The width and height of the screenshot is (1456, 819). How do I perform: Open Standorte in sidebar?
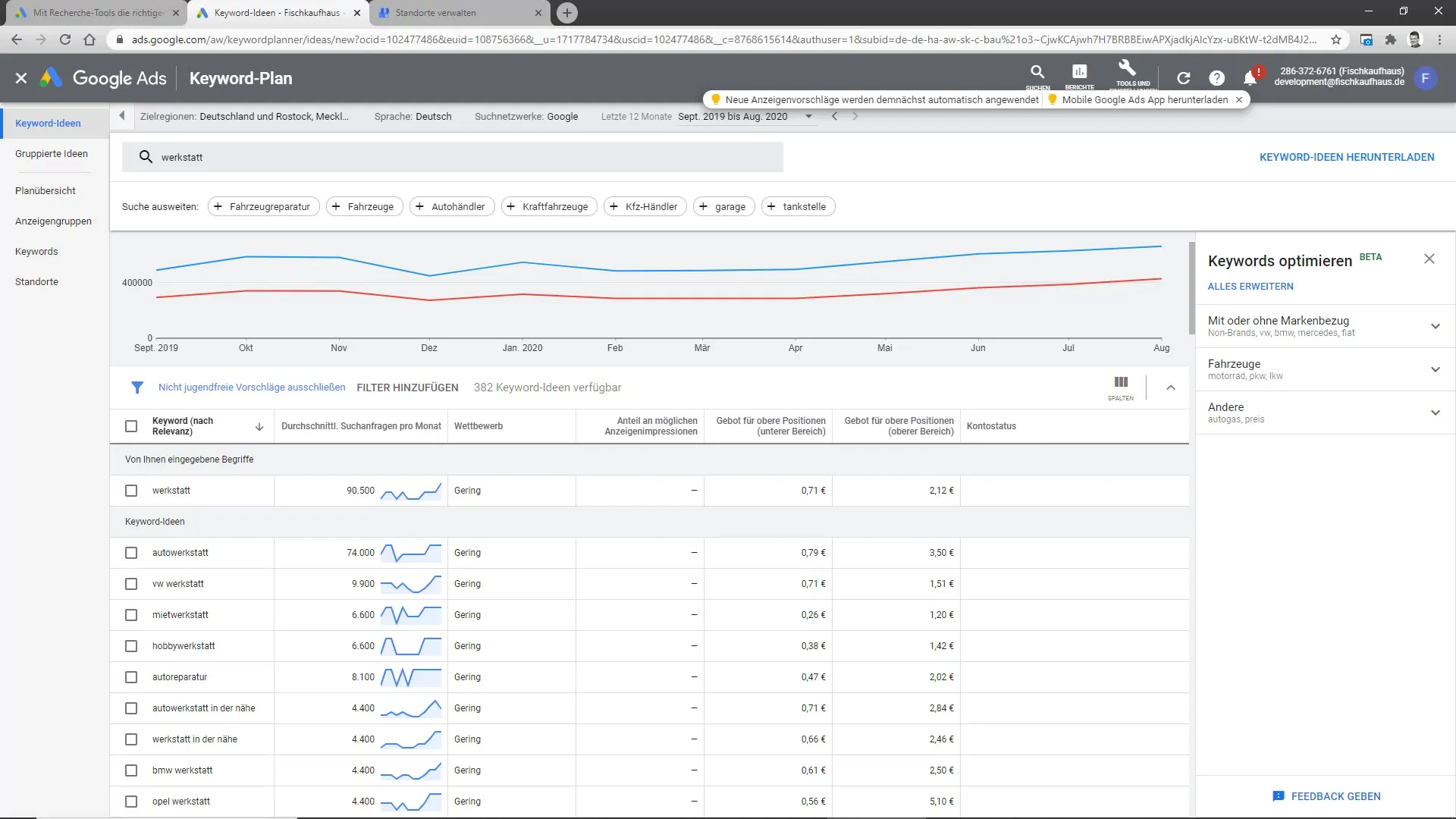[x=36, y=281]
